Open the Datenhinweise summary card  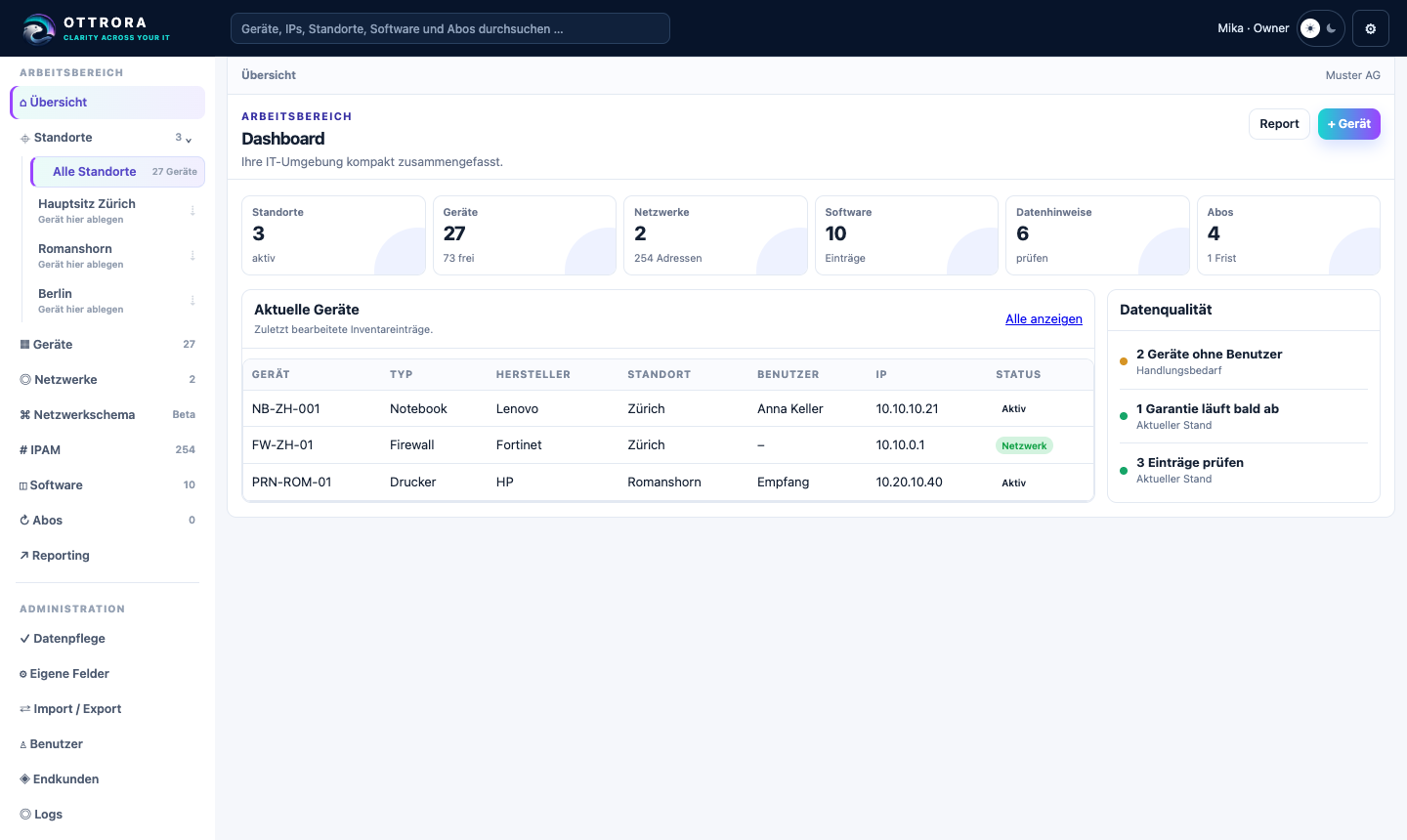tap(1097, 235)
